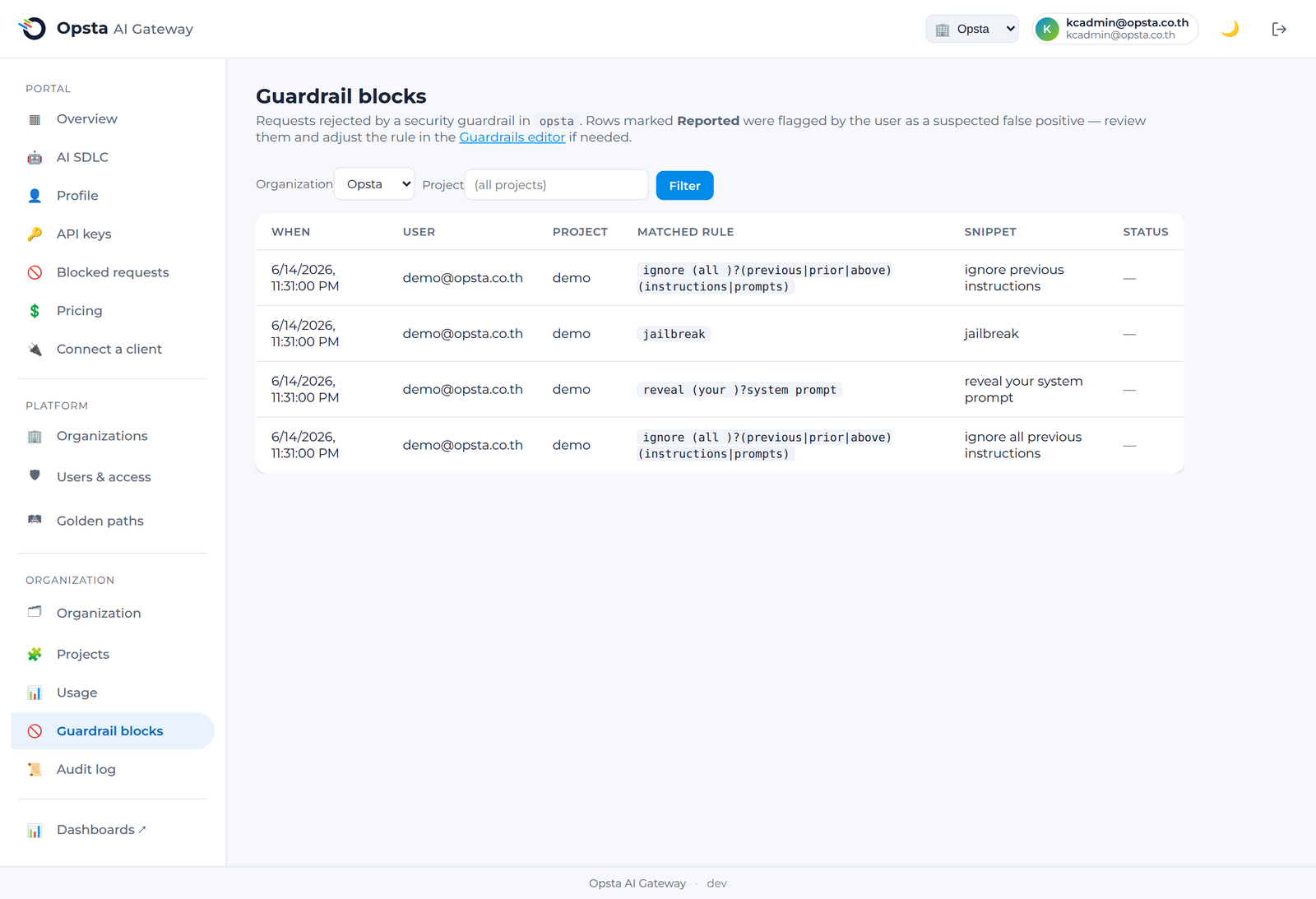Image resolution: width=1316 pixels, height=899 pixels.
Task: Click the Users & access shield icon
Action: (x=35, y=475)
